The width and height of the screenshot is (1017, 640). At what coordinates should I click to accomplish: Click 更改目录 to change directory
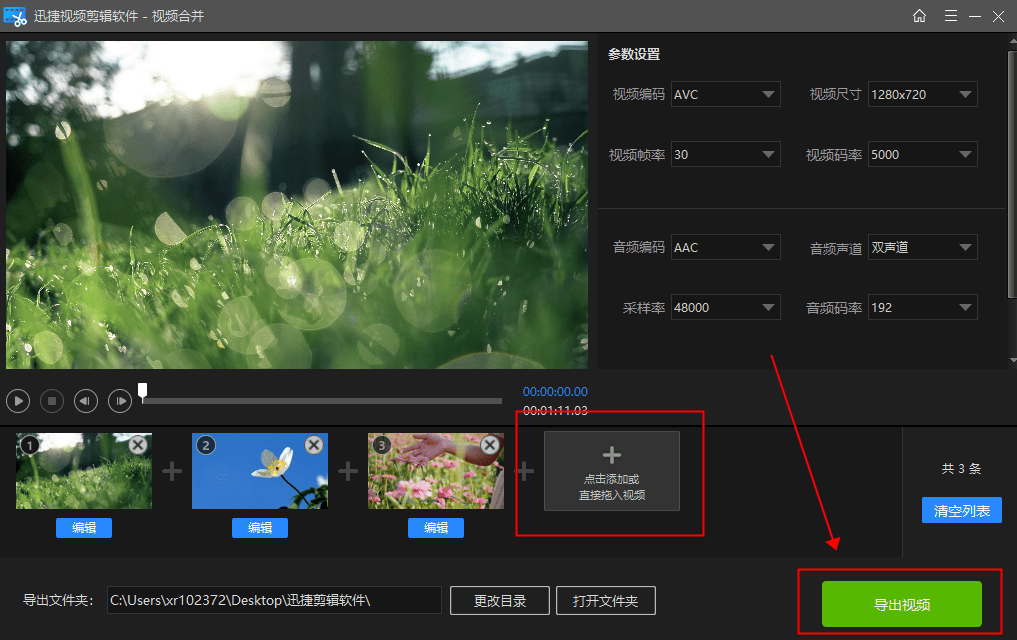(500, 600)
